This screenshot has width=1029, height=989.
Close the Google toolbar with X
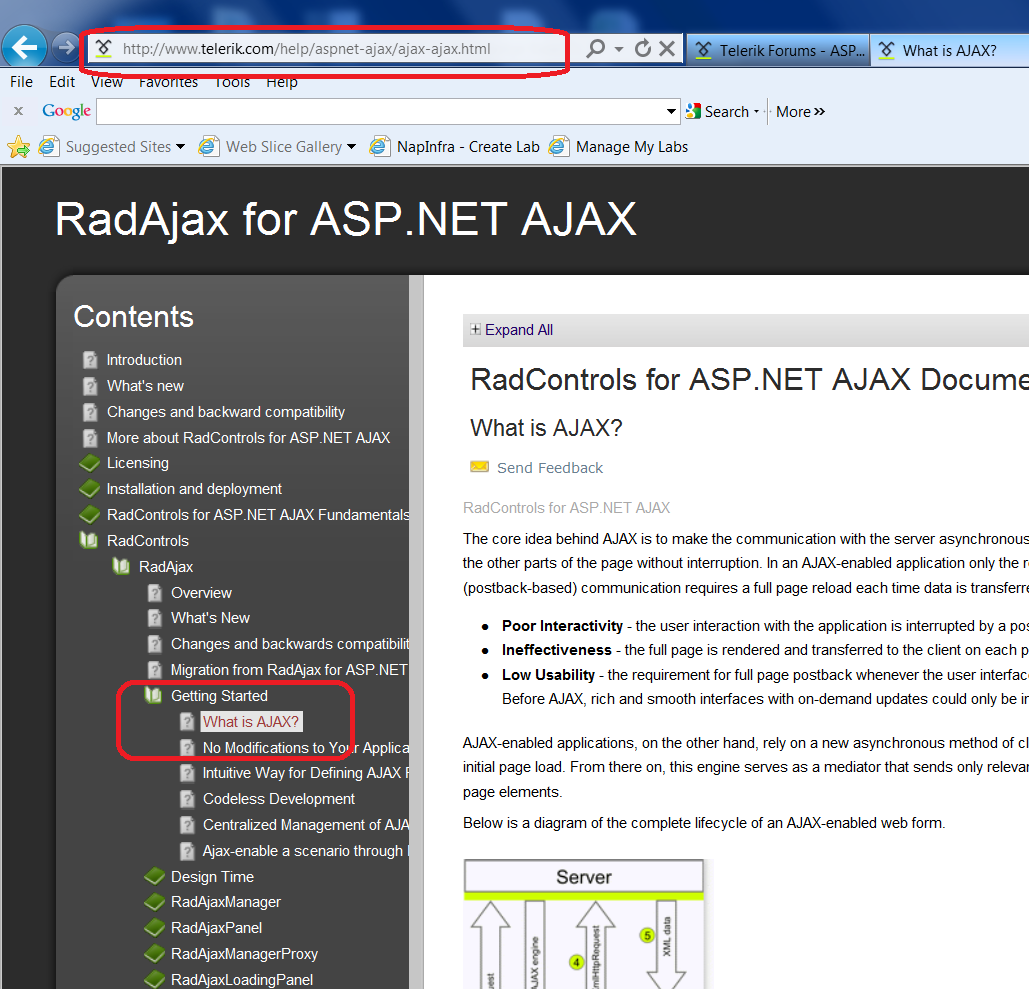click(x=18, y=111)
